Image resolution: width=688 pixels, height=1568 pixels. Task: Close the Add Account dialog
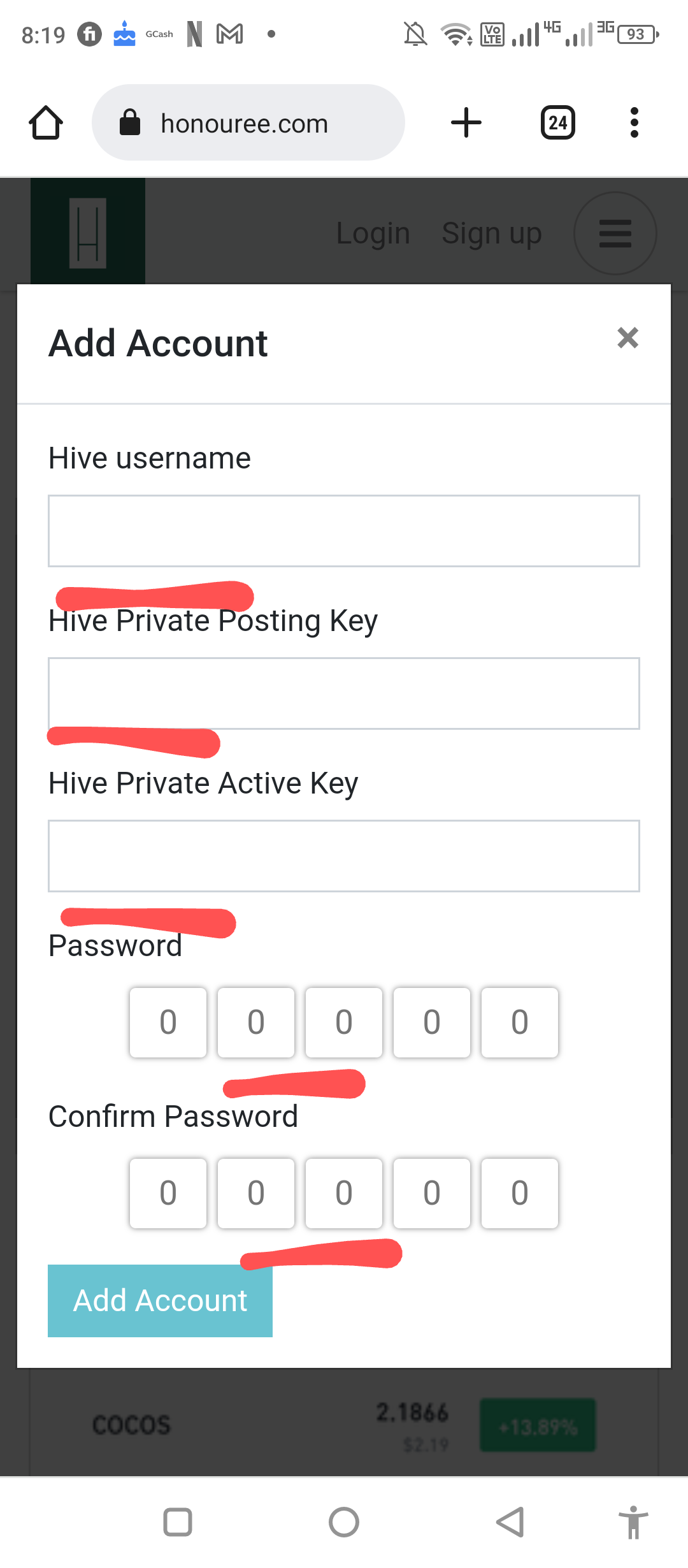pos(628,338)
